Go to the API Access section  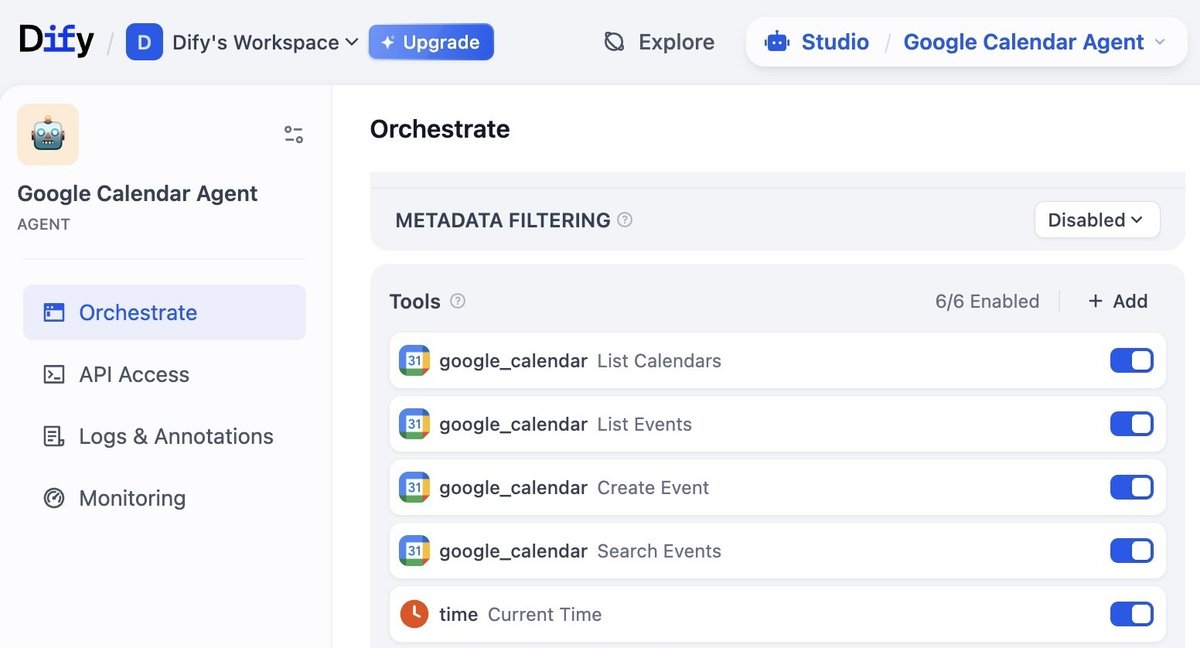(134, 374)
